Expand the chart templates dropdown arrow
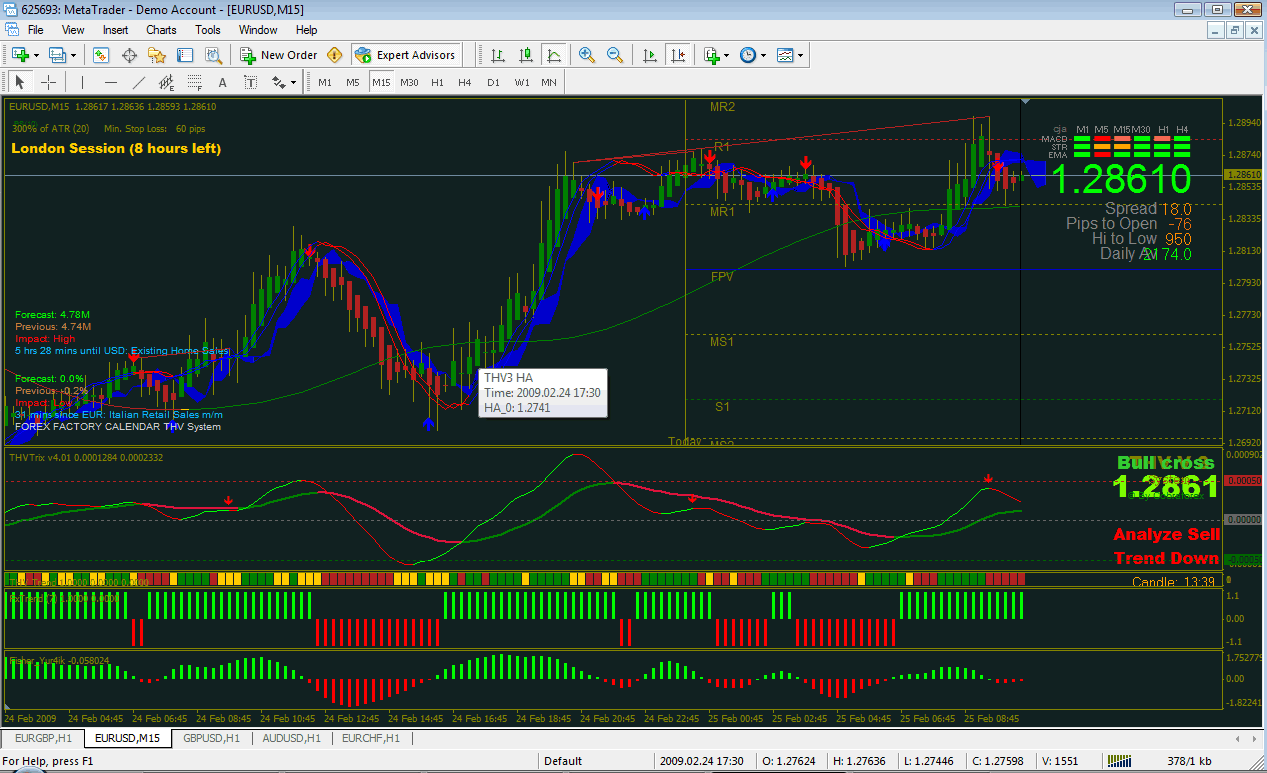The image size is (1267, 773). coord(800,56)
